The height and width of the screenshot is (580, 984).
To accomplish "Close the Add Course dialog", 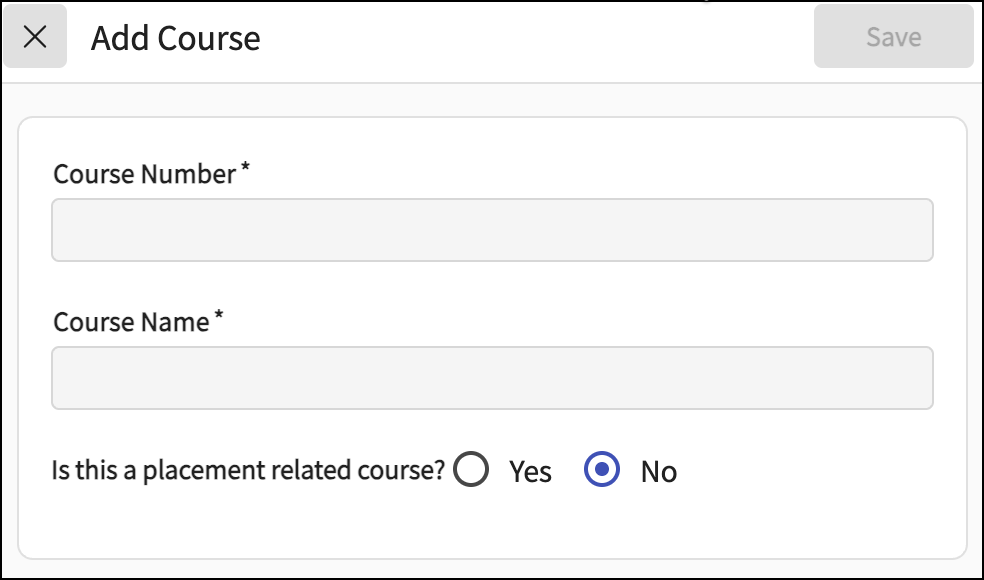I will (35, 37).
